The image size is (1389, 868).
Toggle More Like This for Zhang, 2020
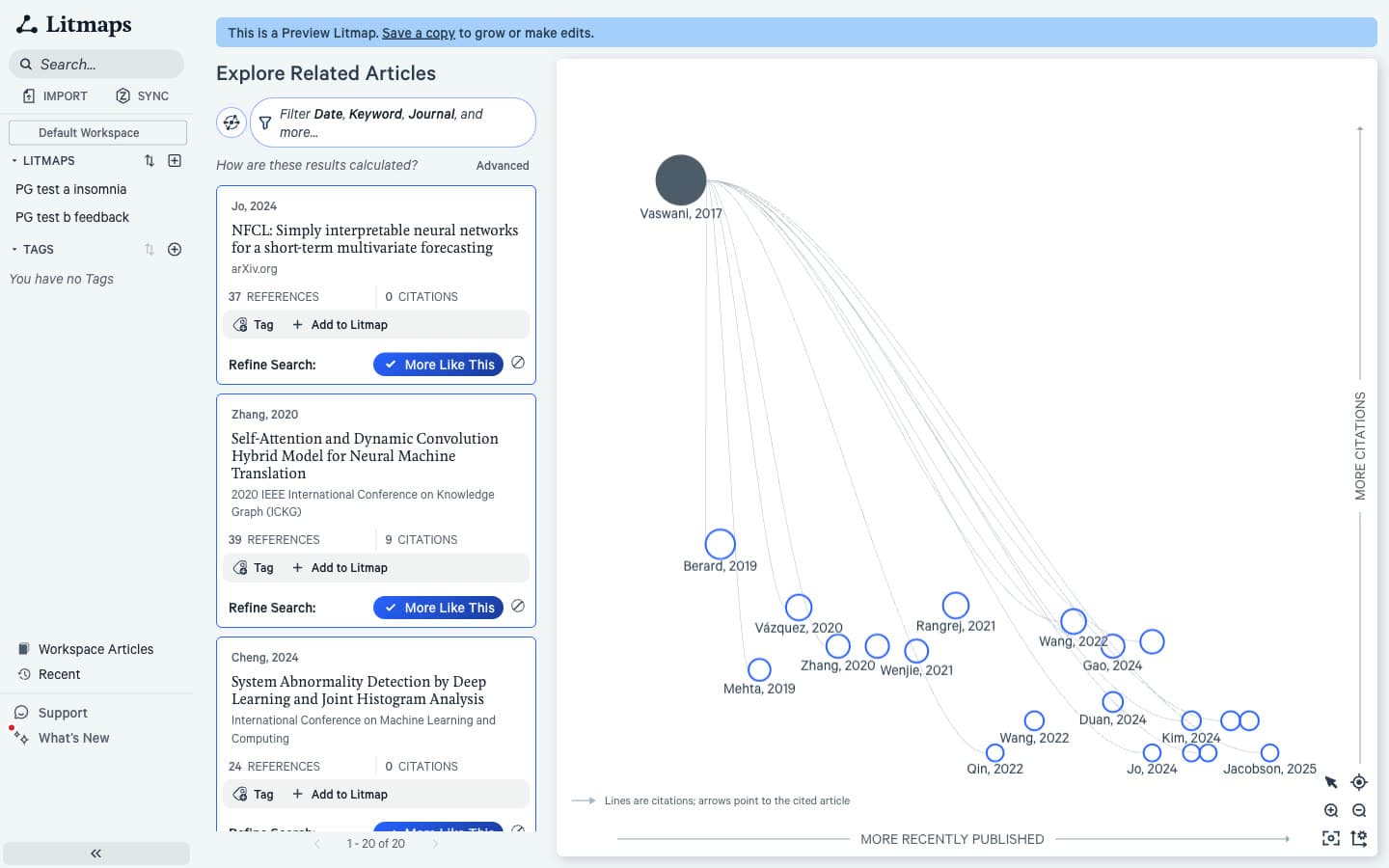click(438, 608)
